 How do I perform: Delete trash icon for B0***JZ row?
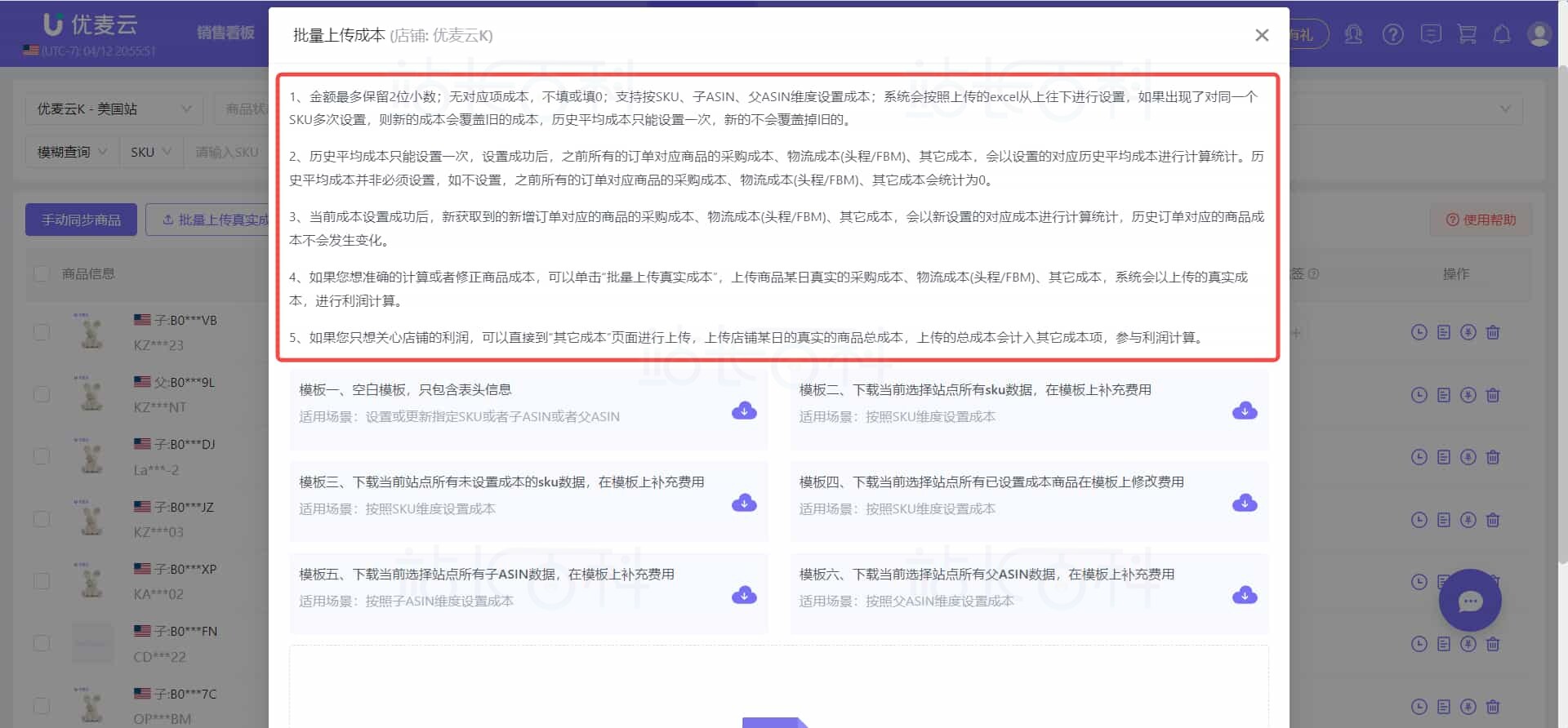[1493, 520]
